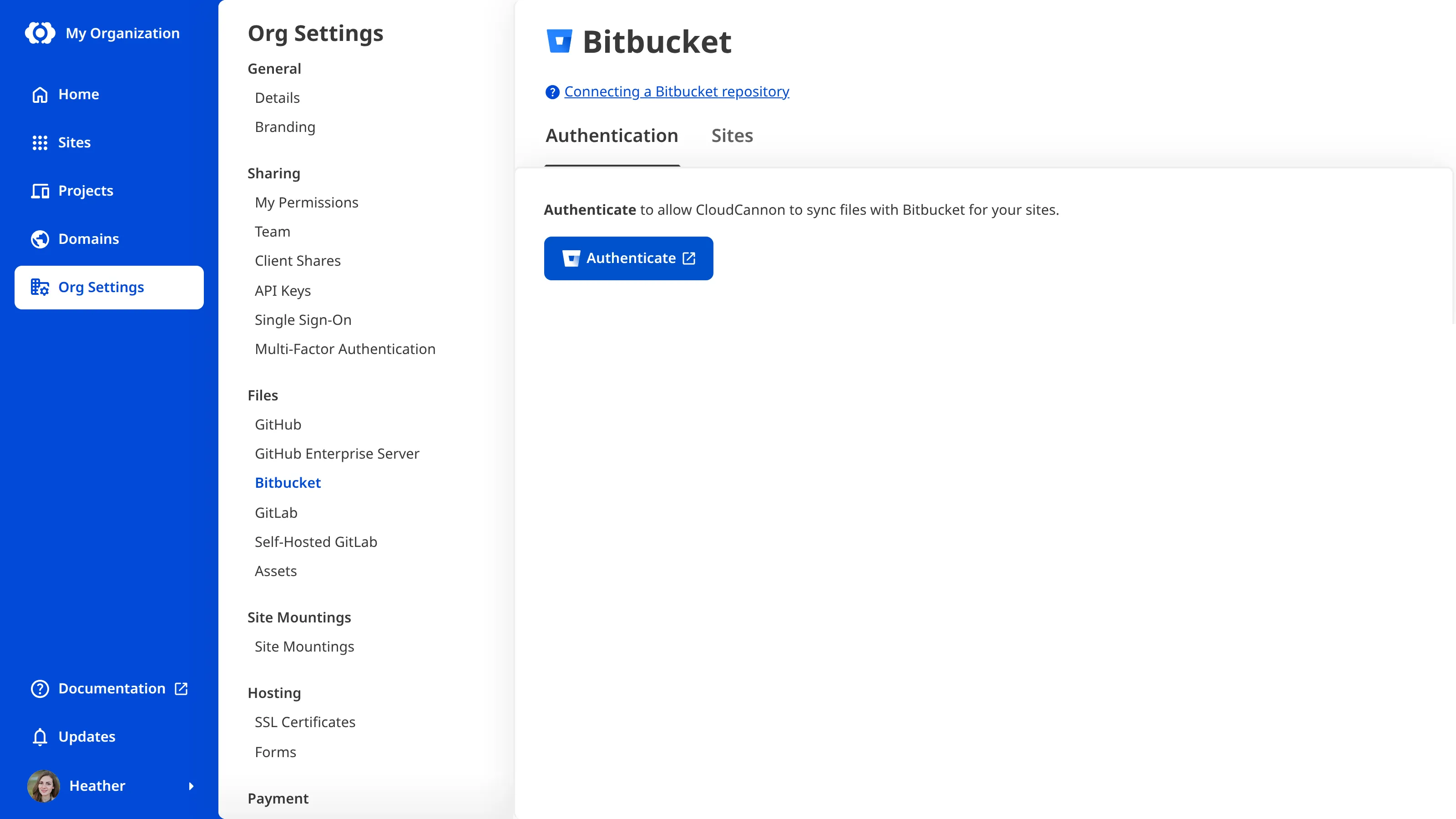Open Details under General
Viewport: 1456px width, 819px height.
click(277, 98)
